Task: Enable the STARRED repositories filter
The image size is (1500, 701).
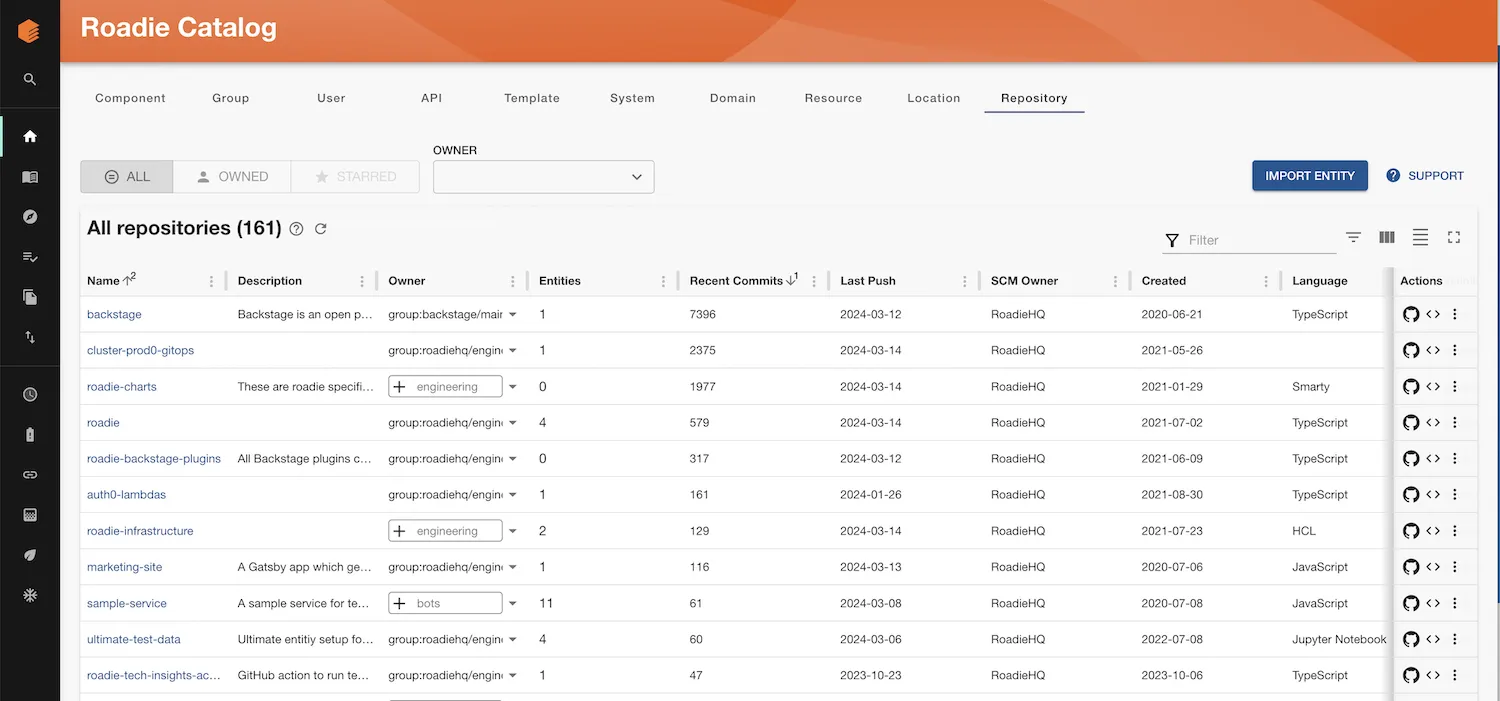Action: (x=355, y=176)
